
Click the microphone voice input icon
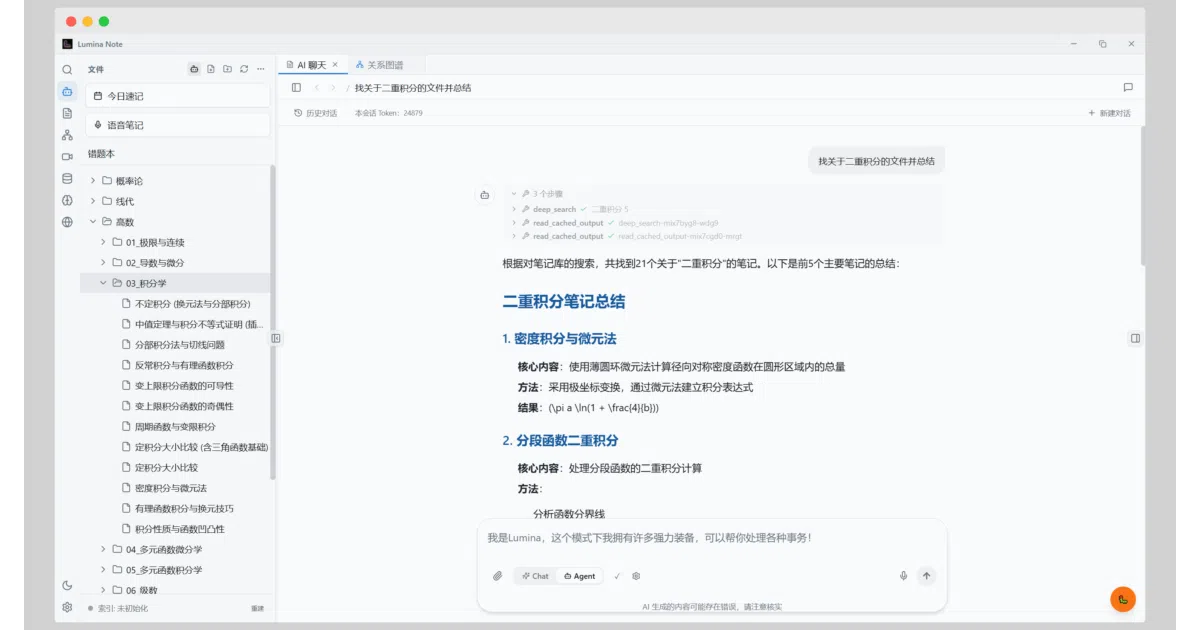(x=903, y=576)
